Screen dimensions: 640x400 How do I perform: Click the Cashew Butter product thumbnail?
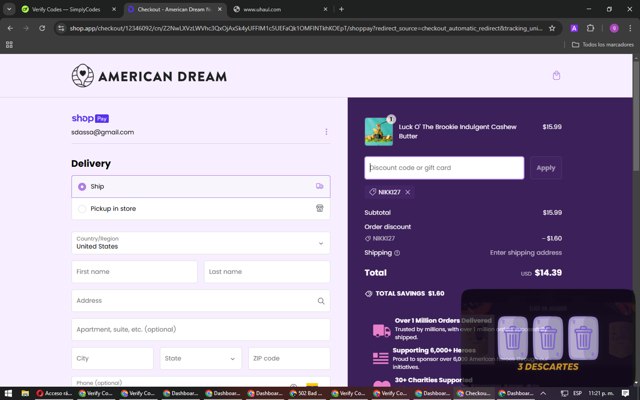point(379,131)
